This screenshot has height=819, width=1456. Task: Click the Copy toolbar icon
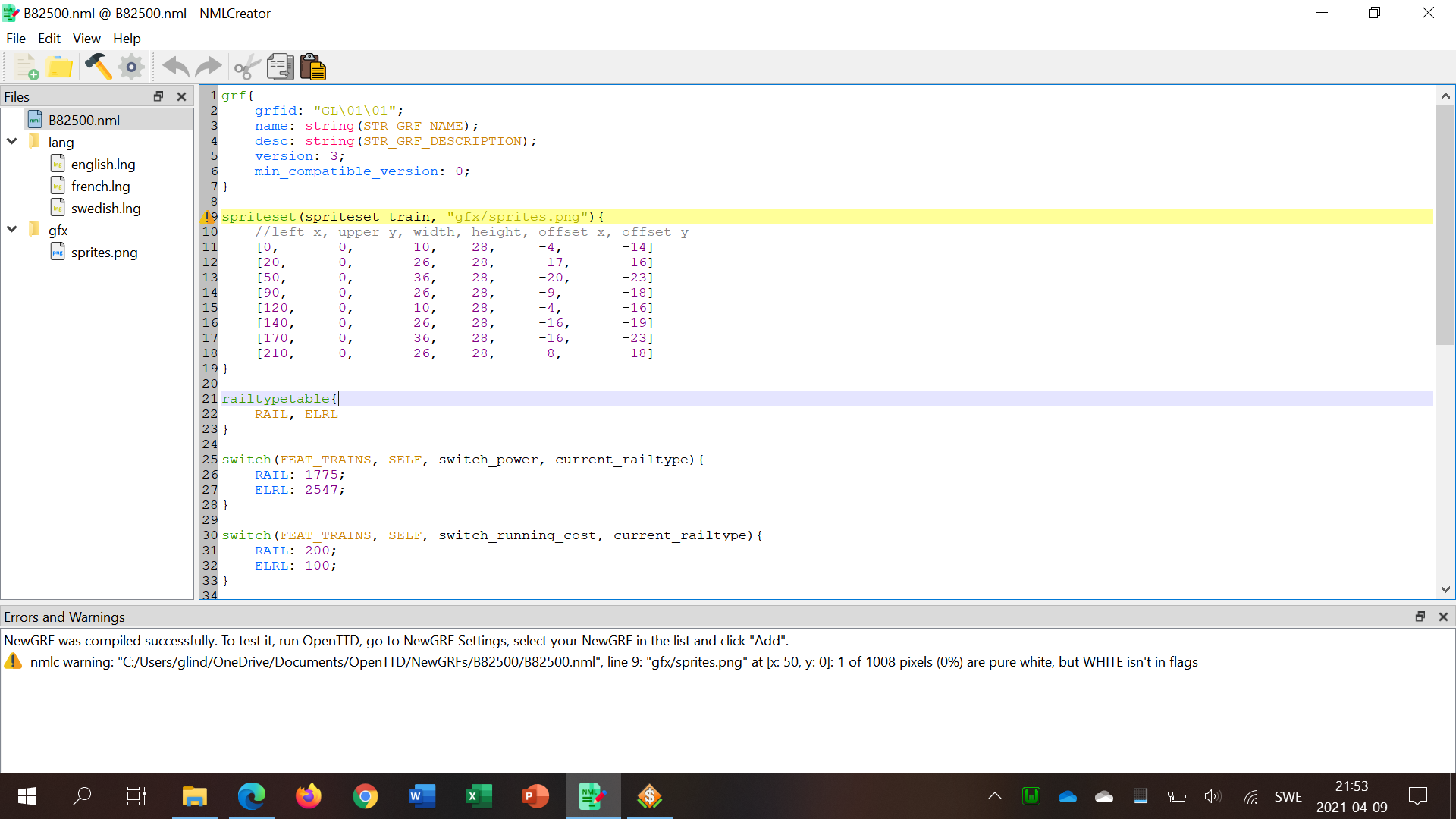pos(280,67)
